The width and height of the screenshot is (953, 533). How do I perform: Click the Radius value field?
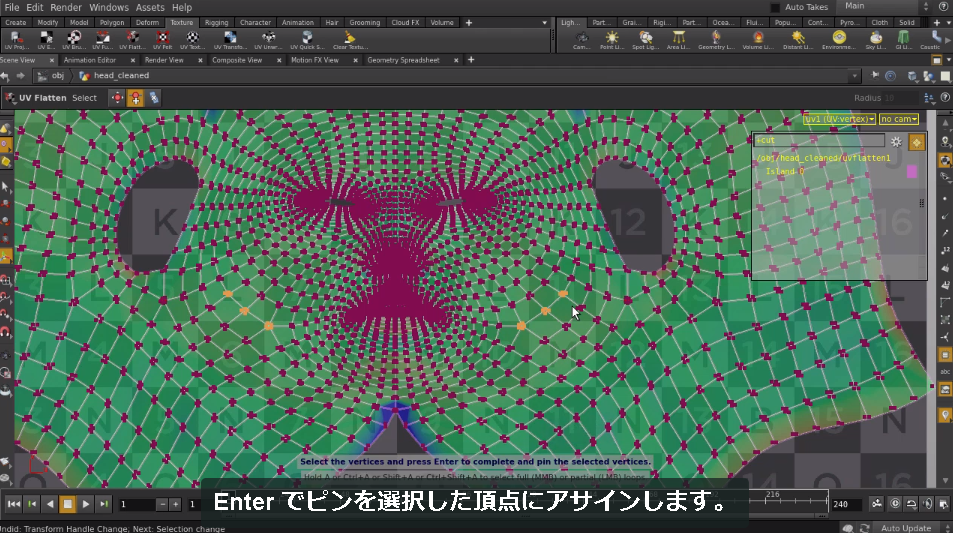(x=901, y=98)
